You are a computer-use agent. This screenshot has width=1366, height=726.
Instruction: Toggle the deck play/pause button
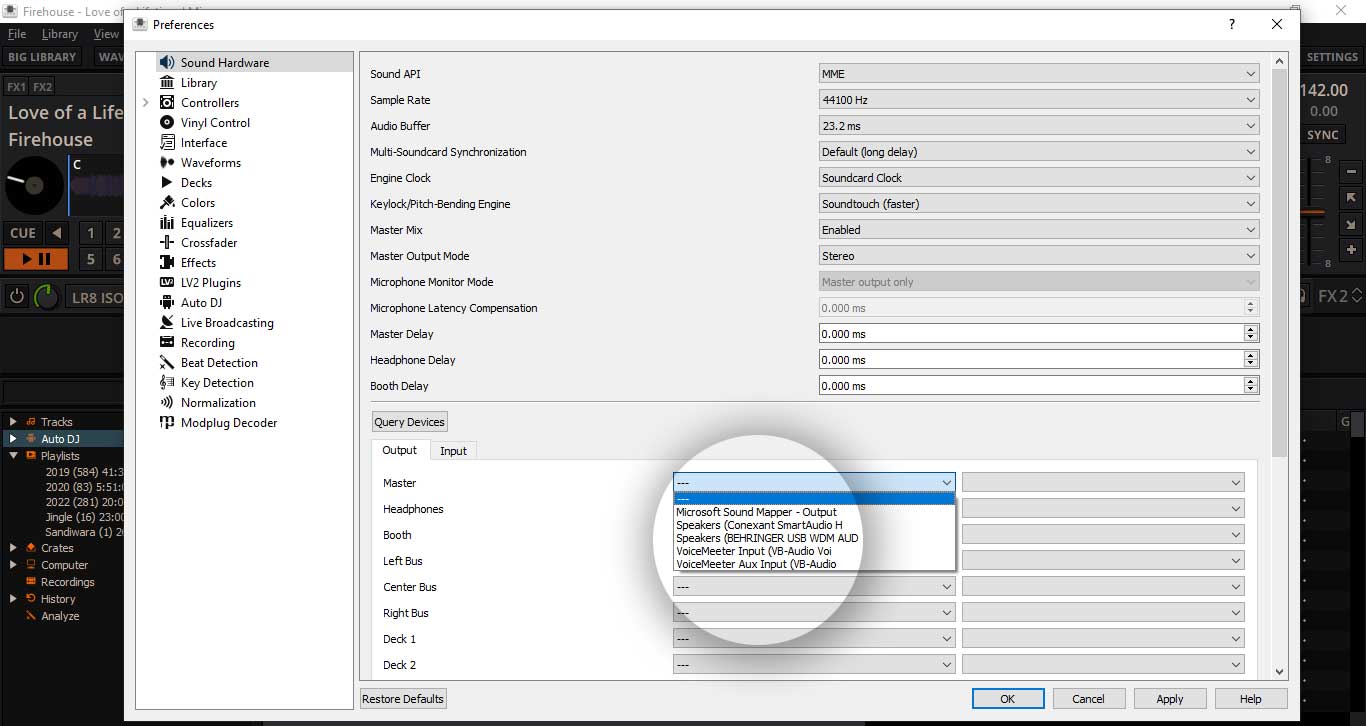coord(36,260)
